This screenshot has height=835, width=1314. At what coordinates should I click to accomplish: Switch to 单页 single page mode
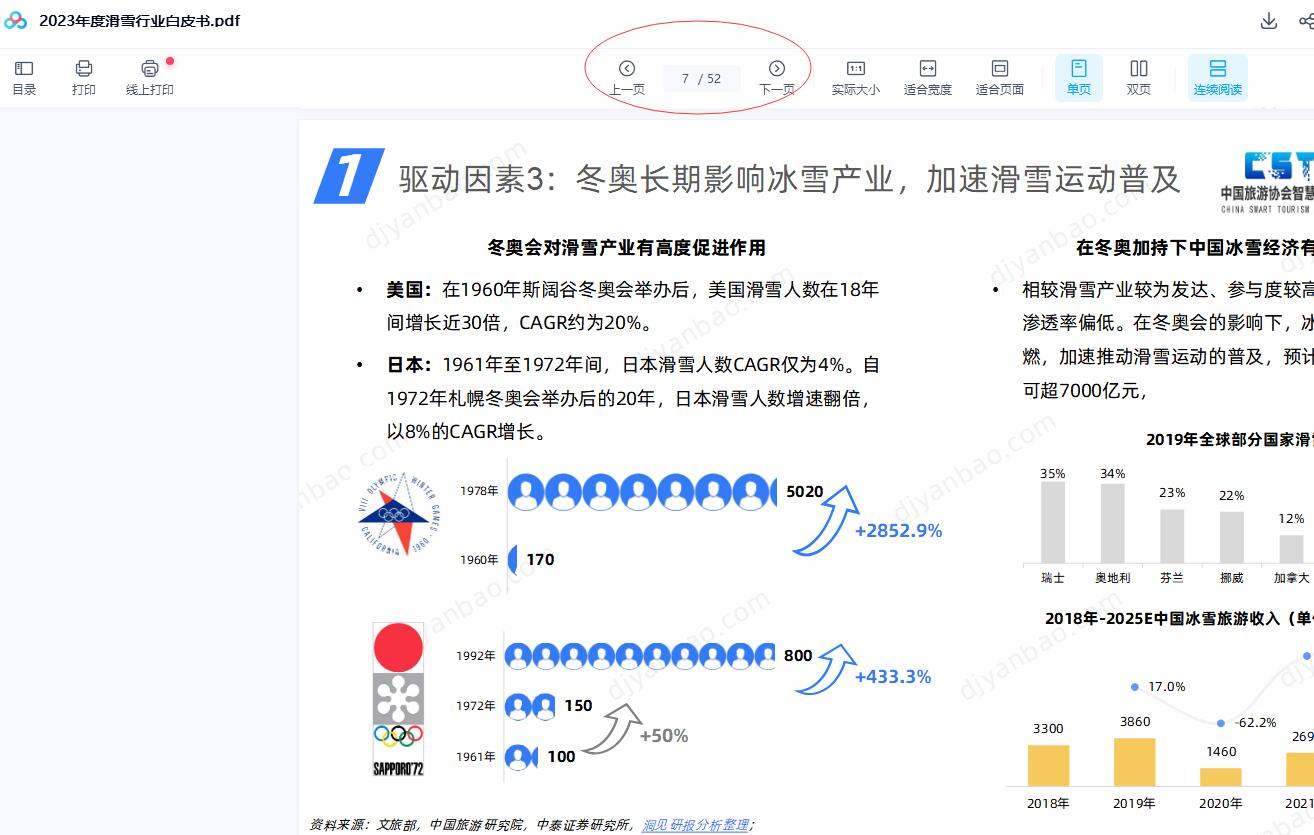point(1079,77)
